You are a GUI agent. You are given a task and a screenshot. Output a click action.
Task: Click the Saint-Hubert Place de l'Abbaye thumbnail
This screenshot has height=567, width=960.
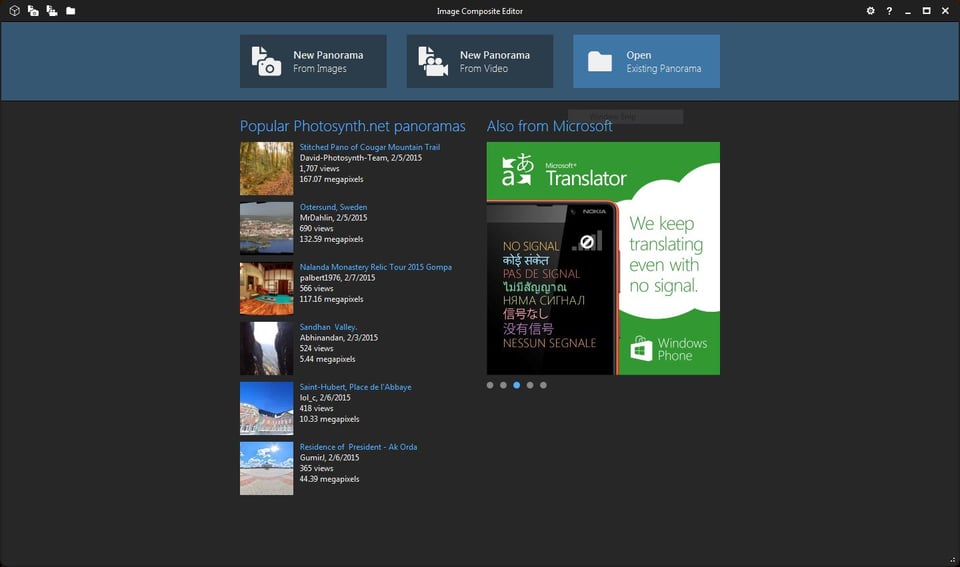[x=266, y=408]
